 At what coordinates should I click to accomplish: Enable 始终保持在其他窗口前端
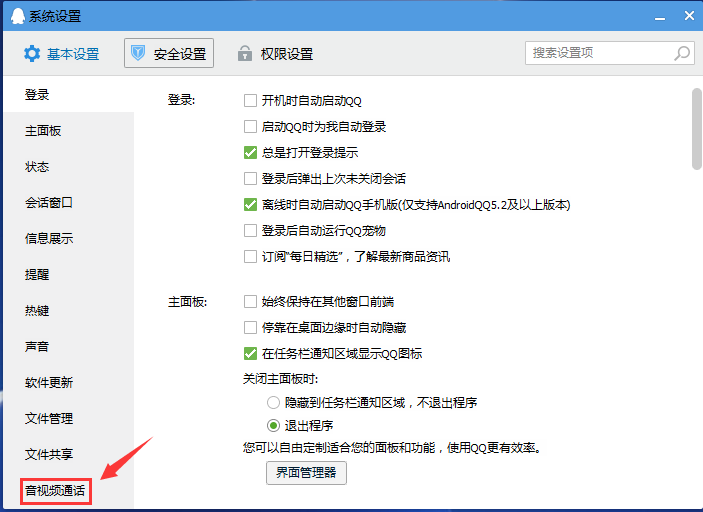pos(250,302)
